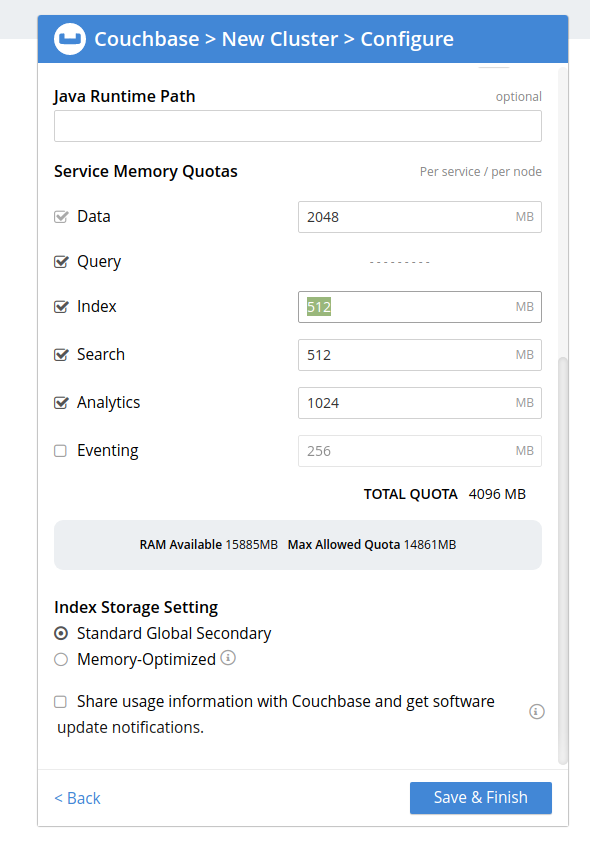Select the Search memory quota field
This screenshot has height=845, width=590.
click(x=420, y=355)
